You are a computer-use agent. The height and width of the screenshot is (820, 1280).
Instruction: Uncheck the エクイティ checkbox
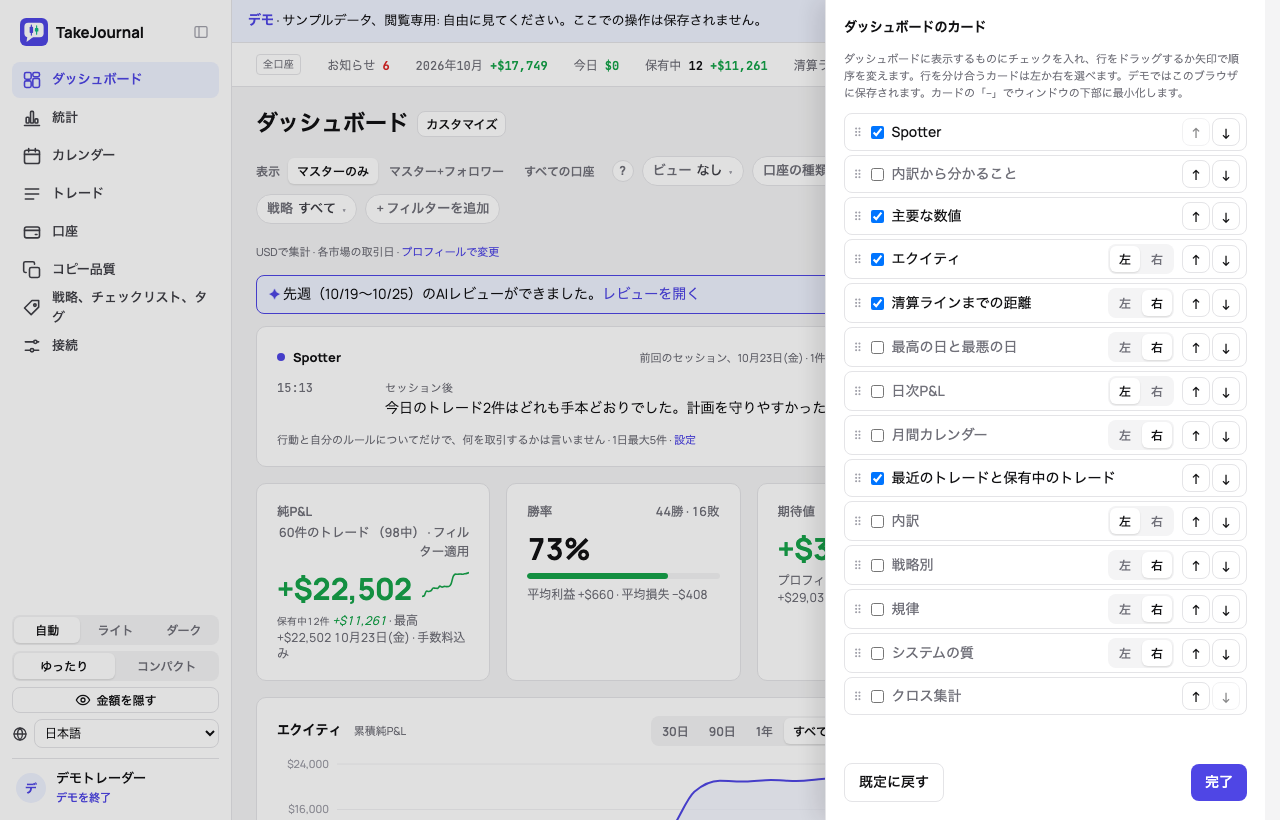tap(877, 259)
